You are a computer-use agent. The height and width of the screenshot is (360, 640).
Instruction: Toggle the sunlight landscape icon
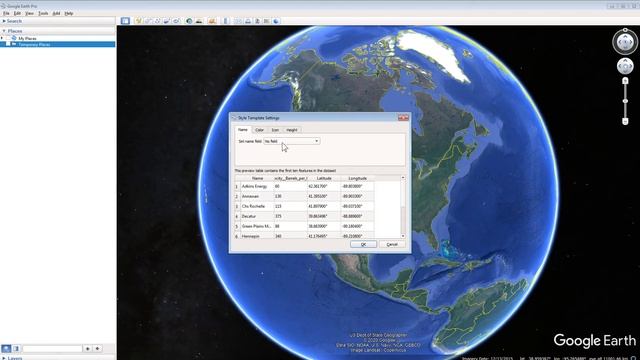[199, 21]
